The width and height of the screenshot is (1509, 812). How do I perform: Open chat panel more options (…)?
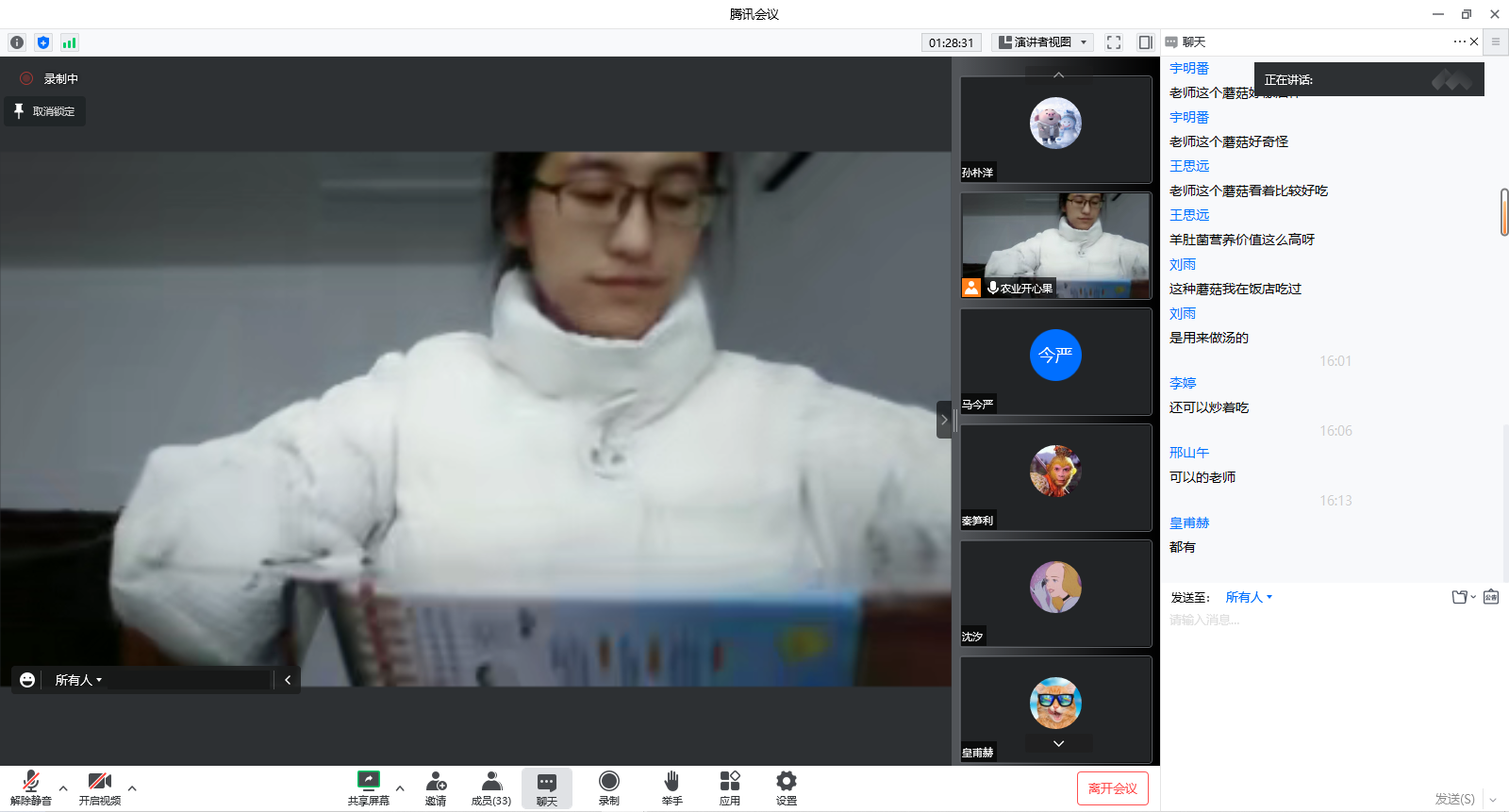(1459, 41)
